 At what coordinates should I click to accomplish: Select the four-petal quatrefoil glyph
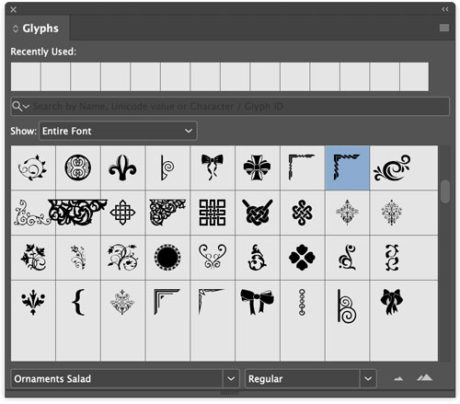pyautogui.click(x=302, y=257)
